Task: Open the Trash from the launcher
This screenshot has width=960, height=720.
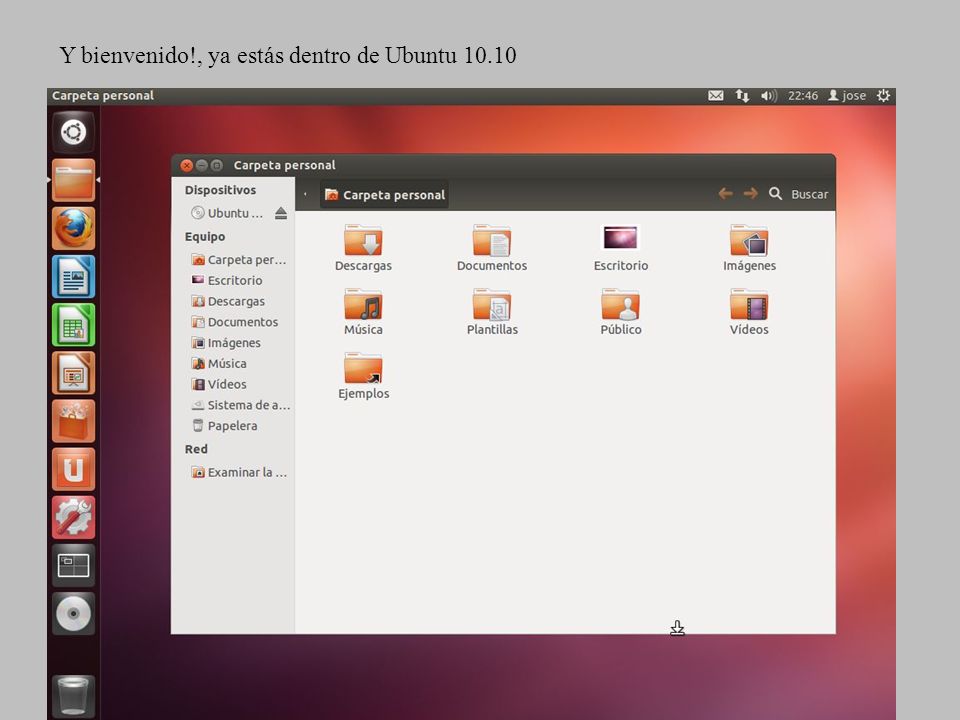Action: pyautogui.click(x=73, y=696)
